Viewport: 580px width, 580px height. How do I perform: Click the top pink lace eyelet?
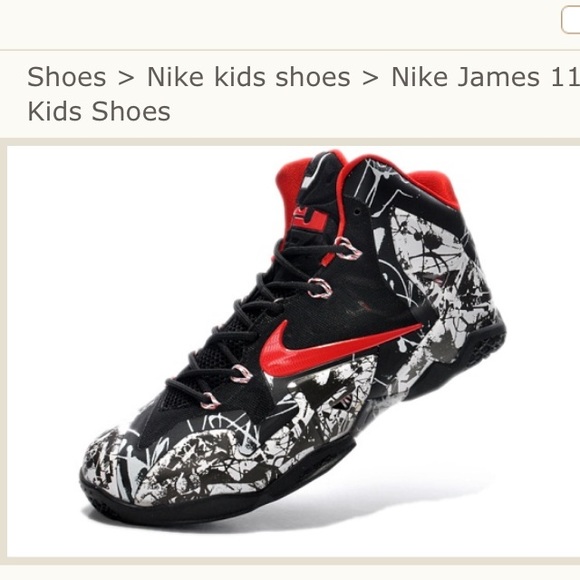[x=348, y=248]
